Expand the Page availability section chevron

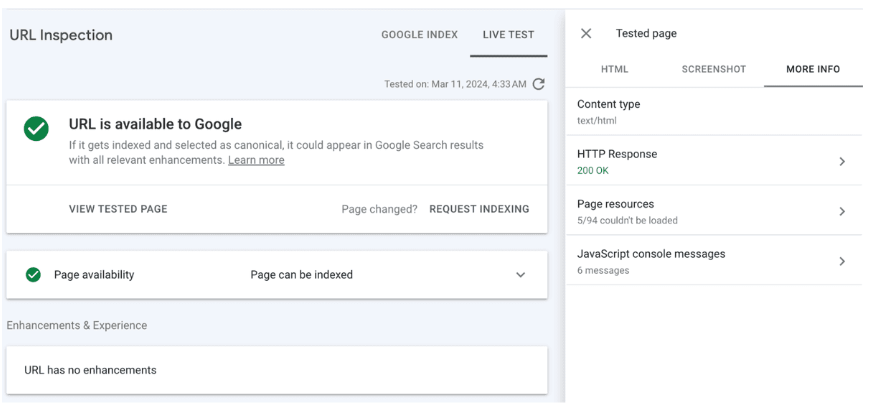click(x=521, y=275)
